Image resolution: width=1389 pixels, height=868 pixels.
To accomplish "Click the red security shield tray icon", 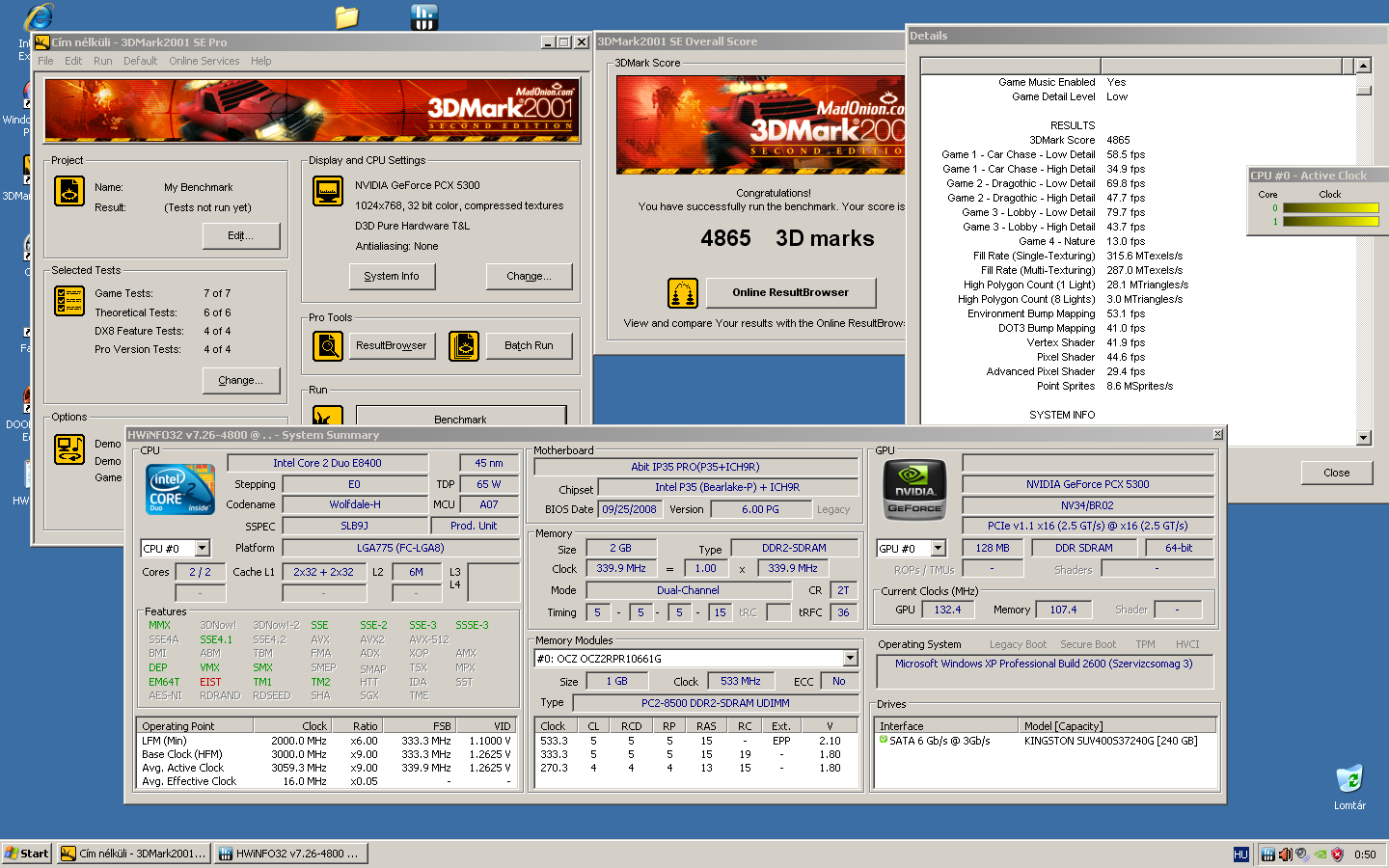I will [1337, 854].
